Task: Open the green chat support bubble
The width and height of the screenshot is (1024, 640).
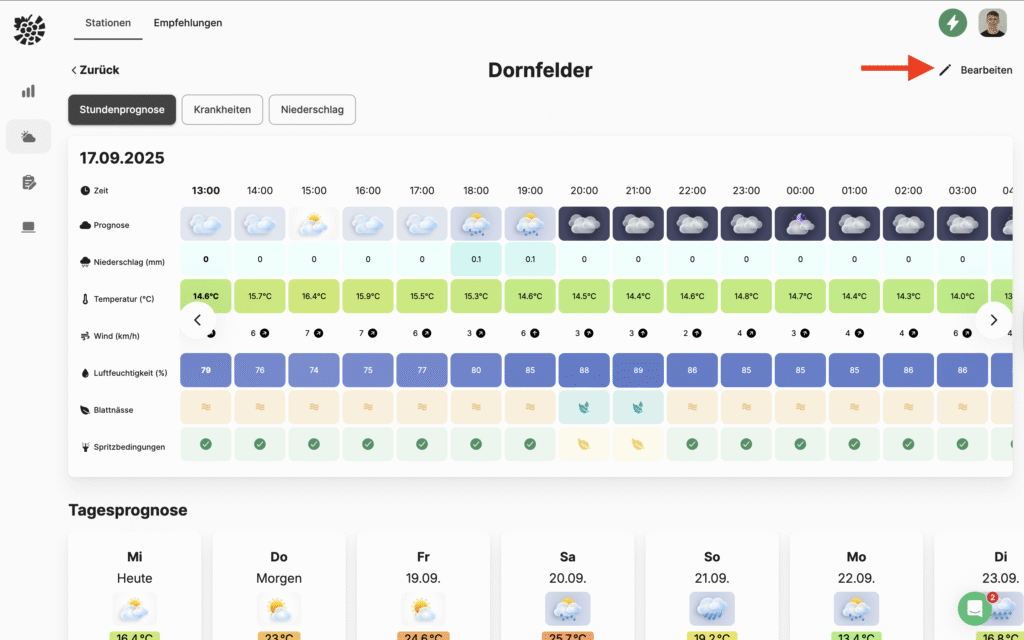Action: point(973,608)
